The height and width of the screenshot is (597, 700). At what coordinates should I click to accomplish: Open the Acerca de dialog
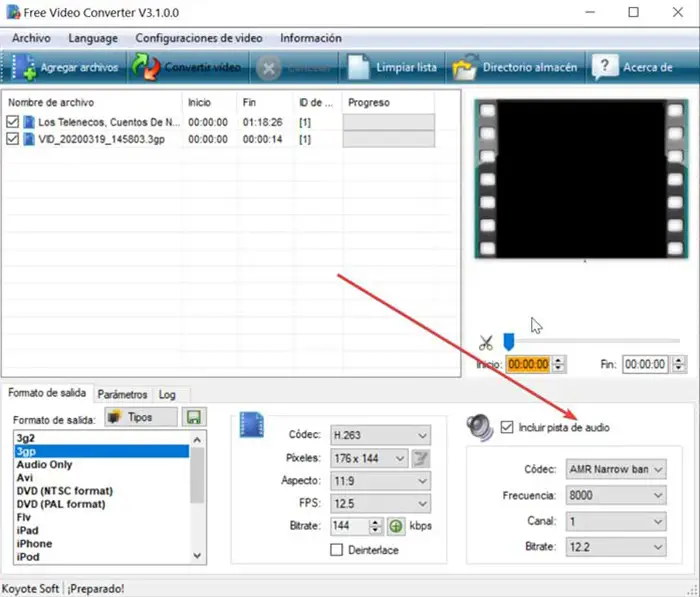coord(634,67)
